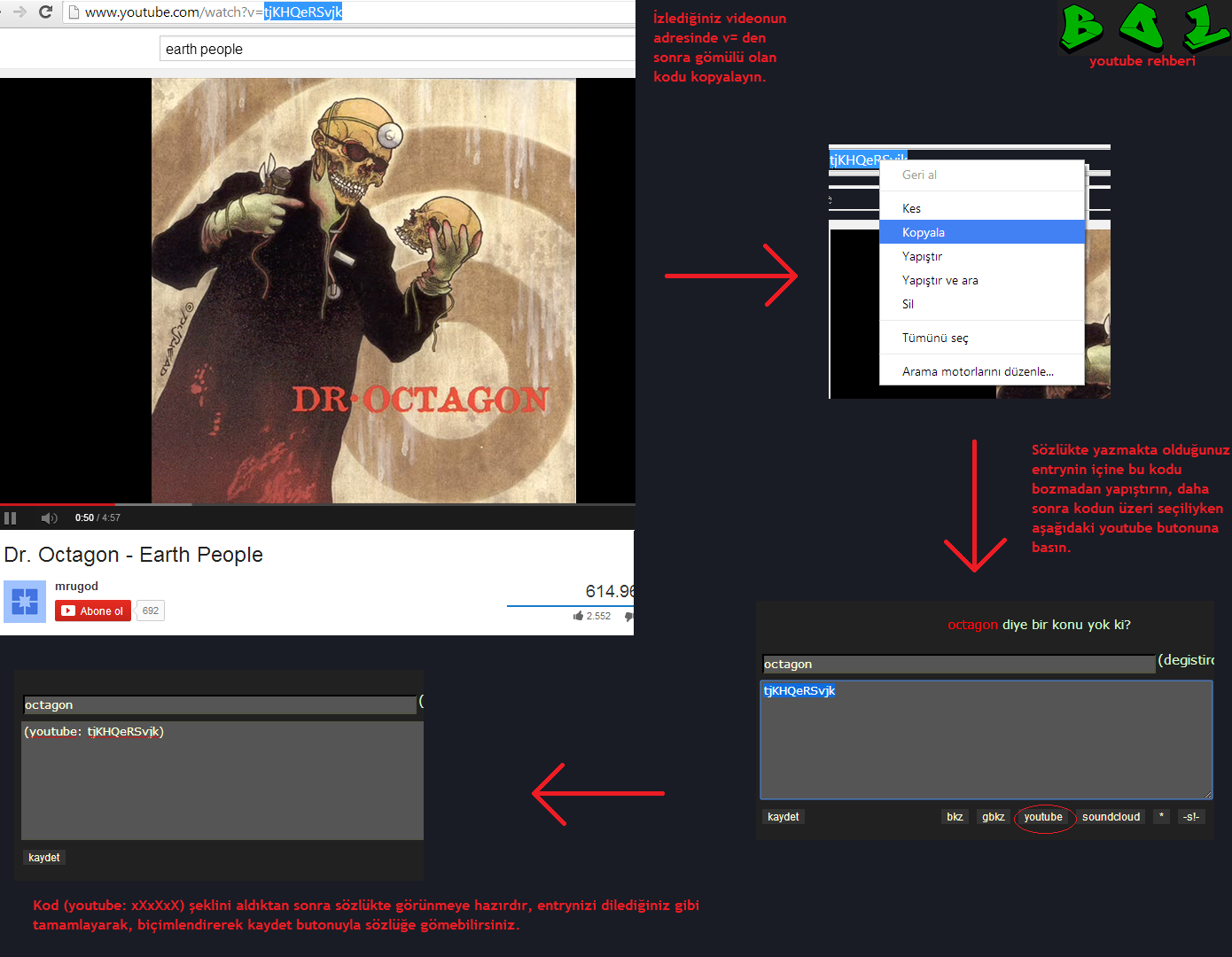The image size is (1232, 957).
Task: Select 'Yapıştır ve ara' in the context menu
Action: (940, 280)
